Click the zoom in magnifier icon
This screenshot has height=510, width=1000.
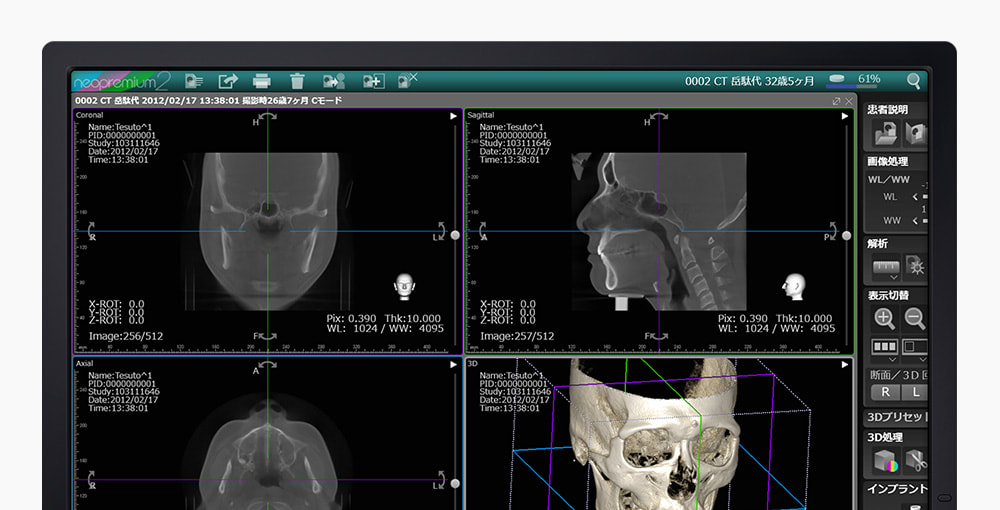point(885,318)
